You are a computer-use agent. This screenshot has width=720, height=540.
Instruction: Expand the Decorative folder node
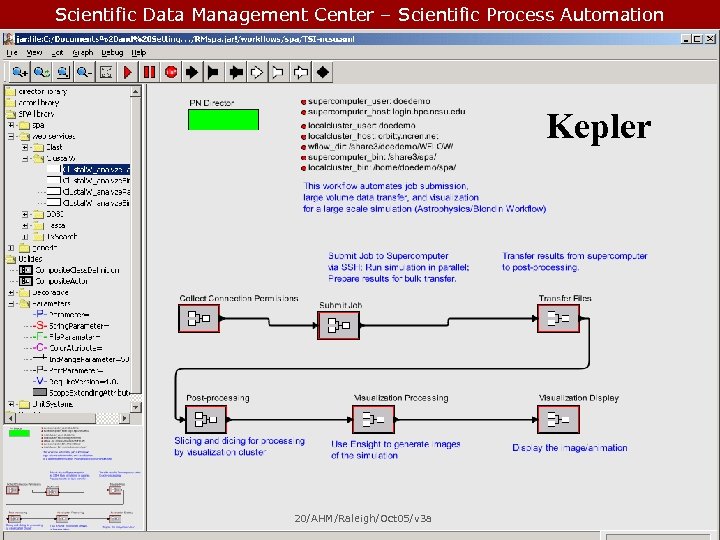click(x=11, y=292)
